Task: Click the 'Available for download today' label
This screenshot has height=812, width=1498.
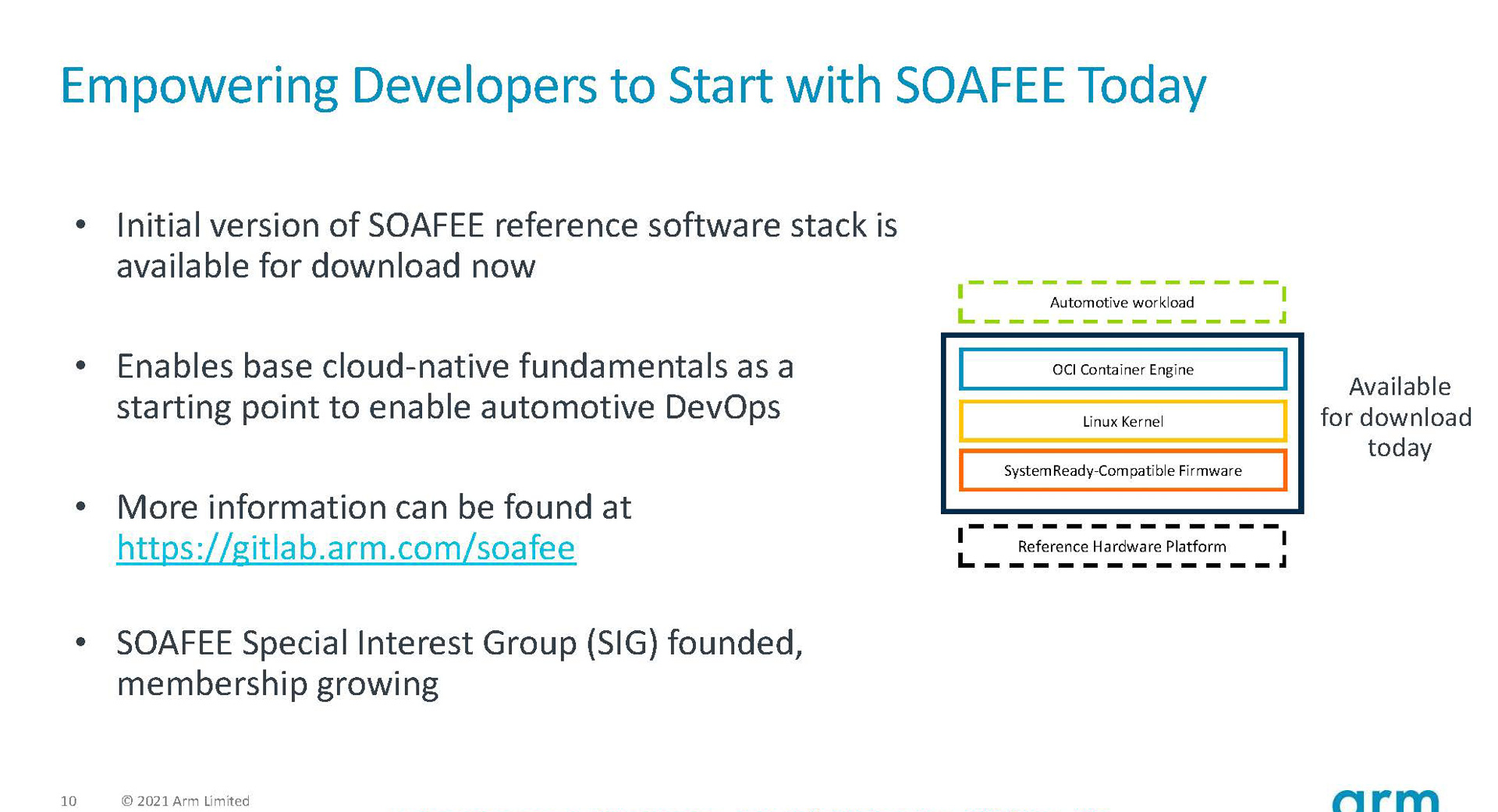Action: tap(1397, 417)
